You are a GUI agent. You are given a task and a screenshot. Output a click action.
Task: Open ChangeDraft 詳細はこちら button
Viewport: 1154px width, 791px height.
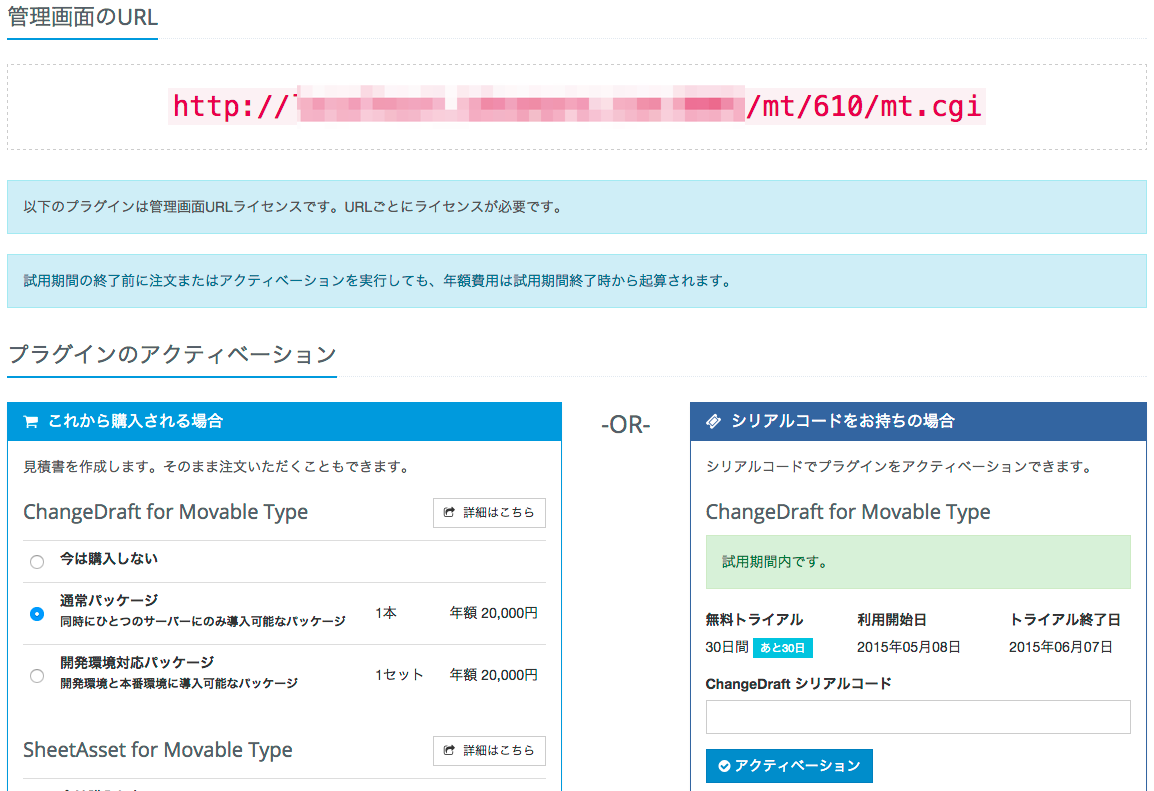[x=489, y=513]
